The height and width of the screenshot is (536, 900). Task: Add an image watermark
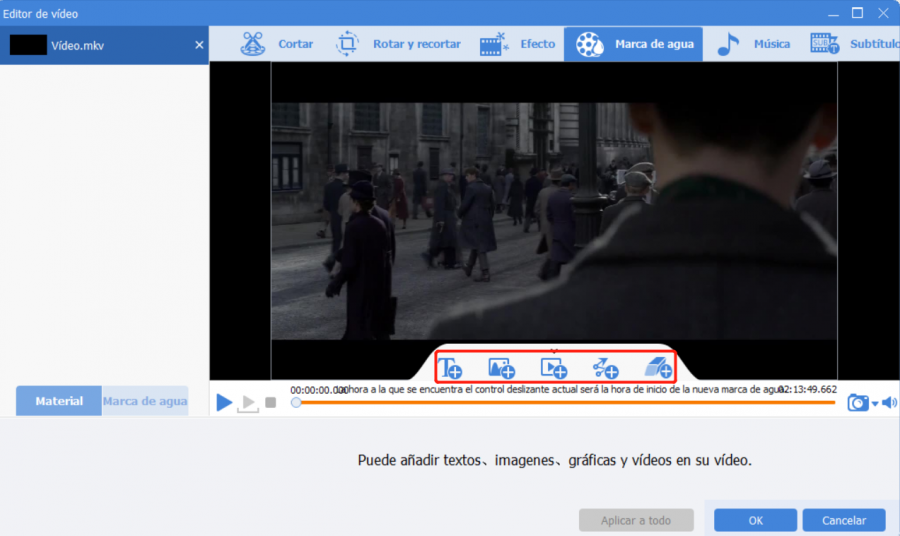coord(501,368)
